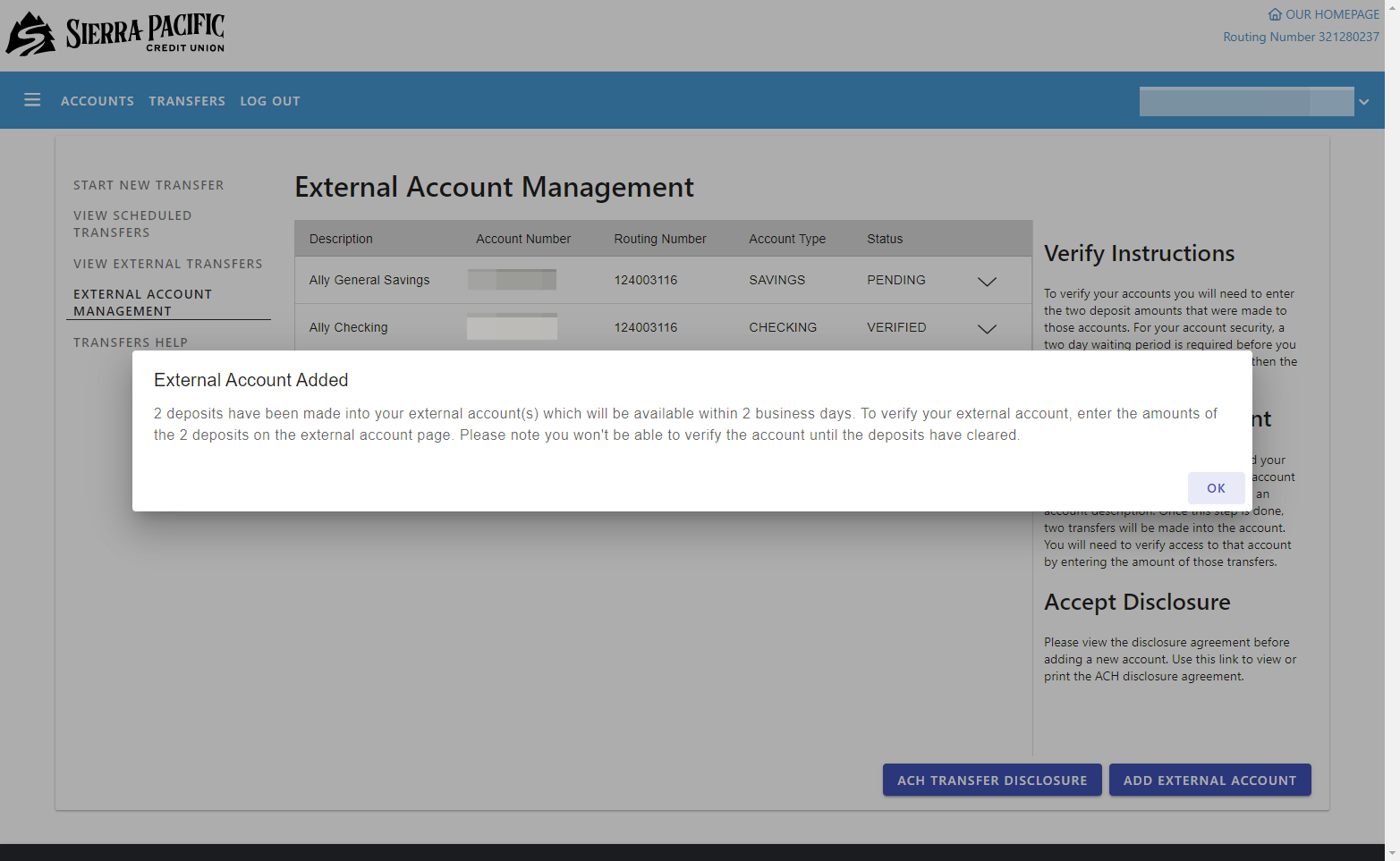Viewport: 1400px width, 861px height.
Task: Click Add External Account button
Action: pos(1209,780)
